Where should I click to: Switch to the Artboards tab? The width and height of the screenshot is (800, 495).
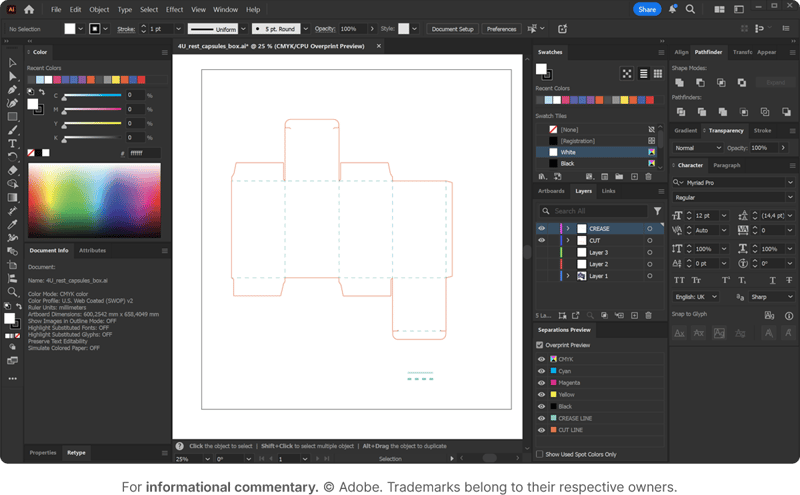click(x=551, y=191)
